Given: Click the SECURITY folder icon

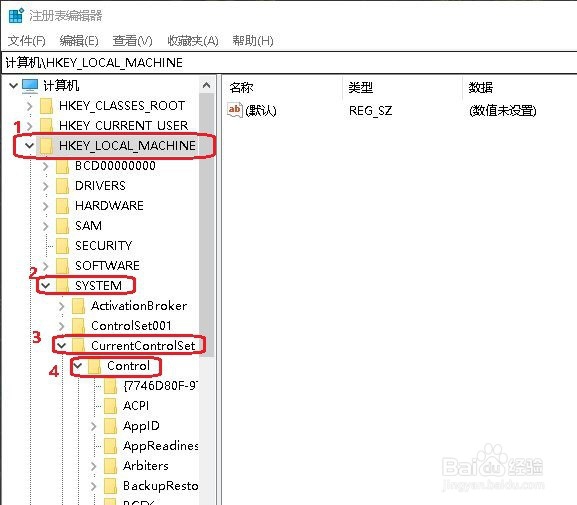Looking at the screenshot, I should click(x=62, y=246).
